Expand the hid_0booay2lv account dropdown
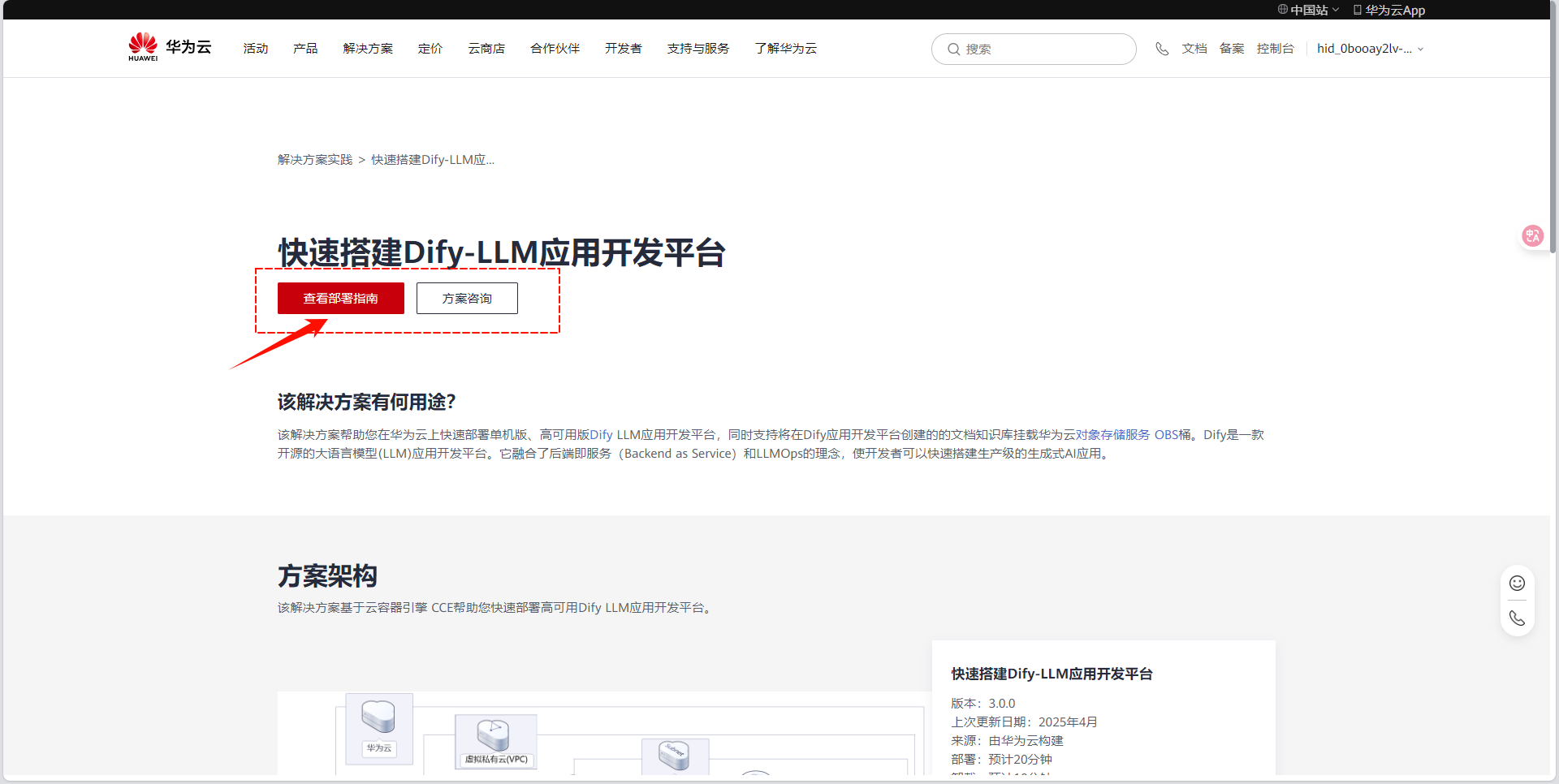 1371,49
